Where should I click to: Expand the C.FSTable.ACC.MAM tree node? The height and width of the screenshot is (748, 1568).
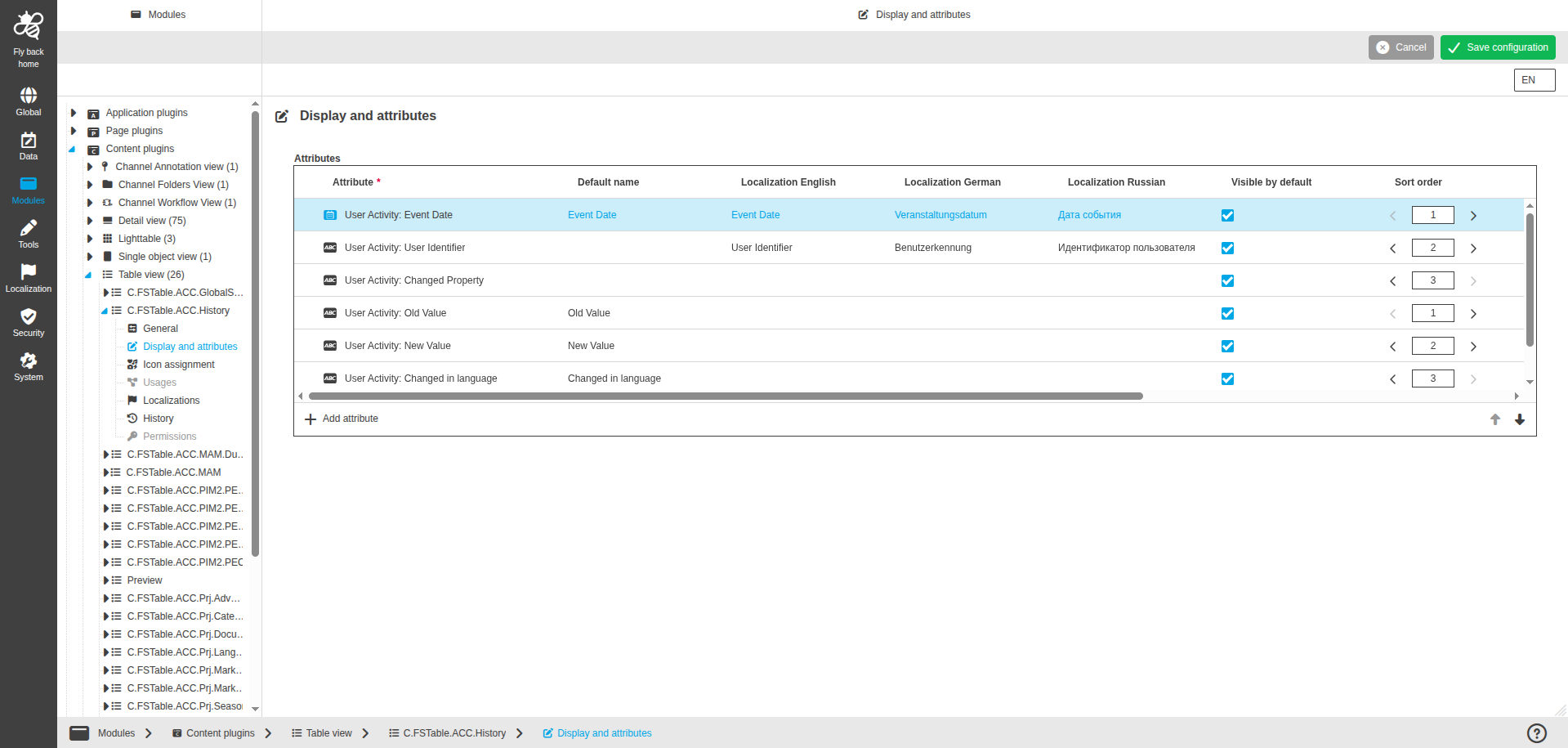click(x=105, y=472)
